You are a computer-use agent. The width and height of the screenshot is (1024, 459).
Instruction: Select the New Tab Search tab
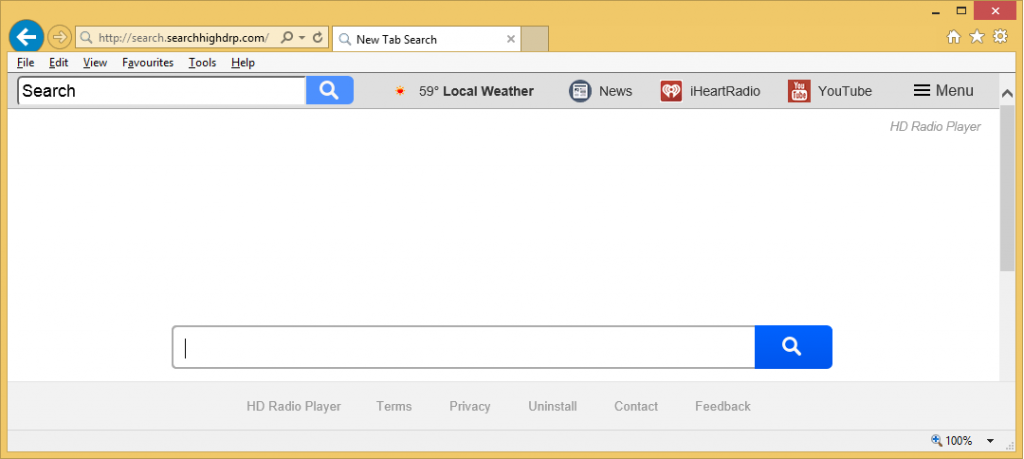point(427,39)
